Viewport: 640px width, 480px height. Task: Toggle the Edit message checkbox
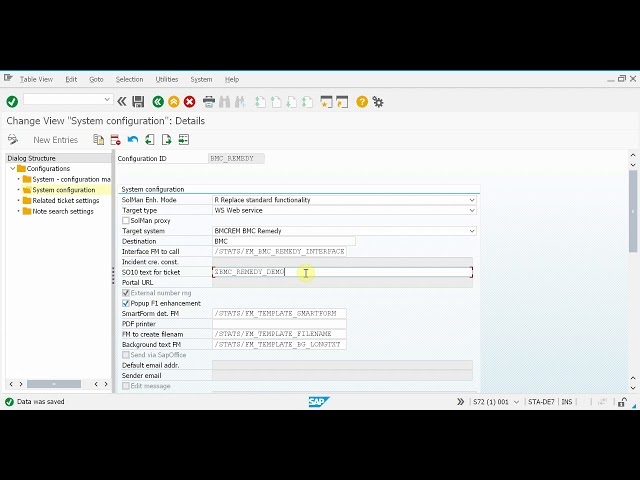click(126, 386)
